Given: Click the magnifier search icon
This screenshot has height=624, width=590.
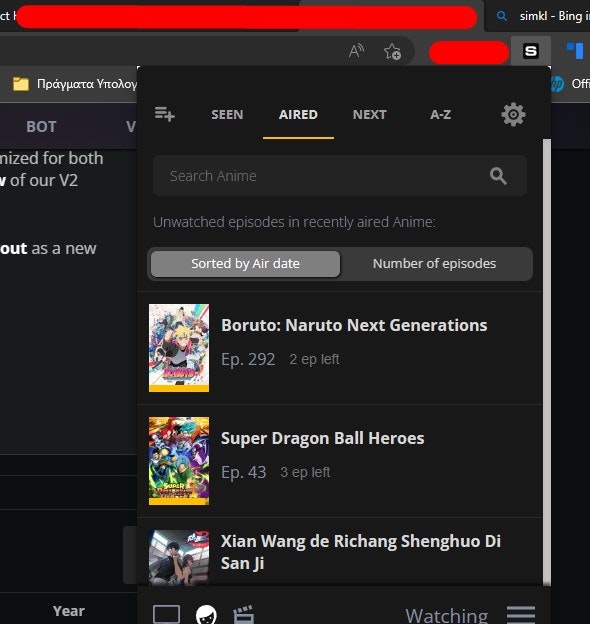Looking at the screenshot, I should click(498, 176).
